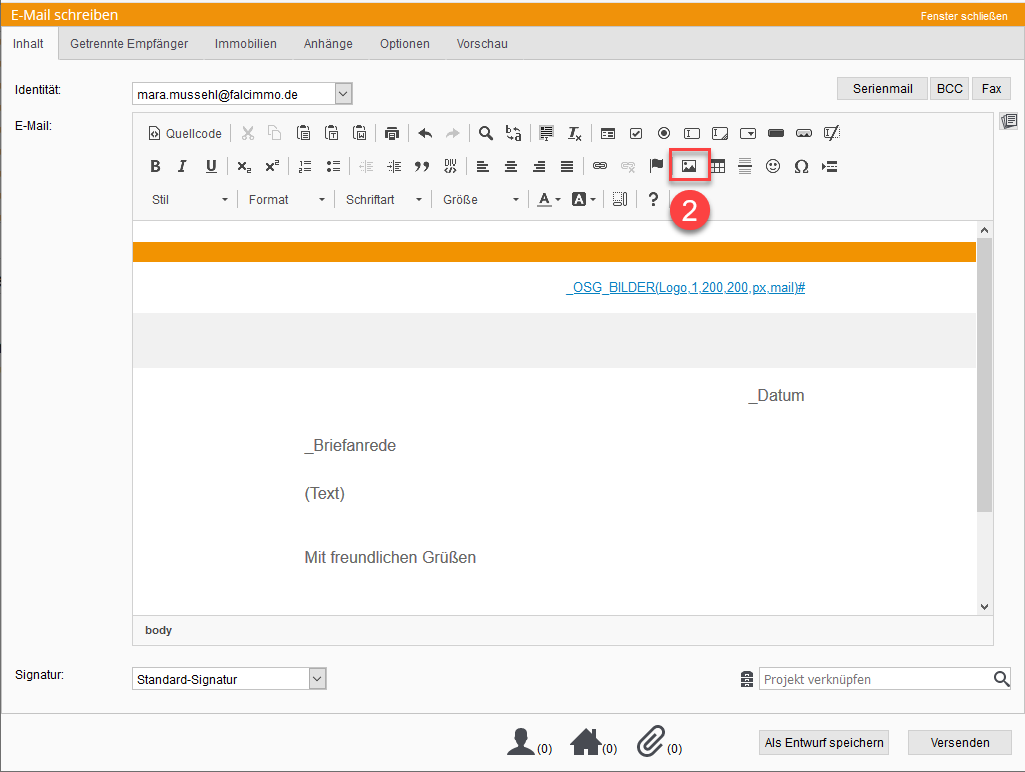Open the smiley emoticon picker
The width and height of the screenshot is (1025, 772).
(x=773, y=167)
